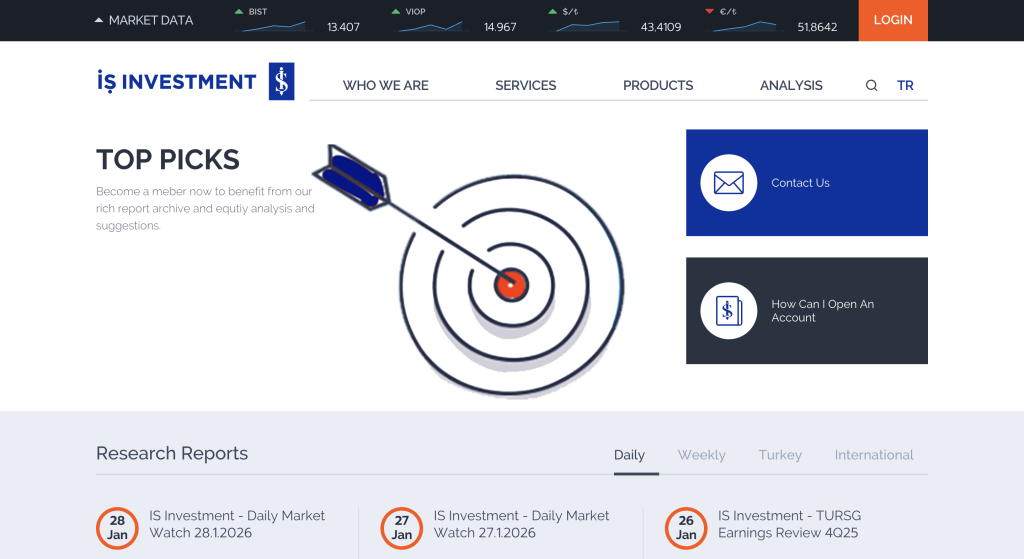
Task: Open the SERVICES menu
Action: coord(526,86)
